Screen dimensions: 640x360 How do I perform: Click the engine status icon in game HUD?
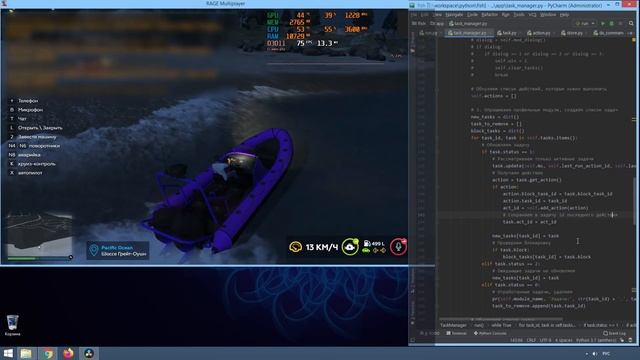(x=350, y=247)
